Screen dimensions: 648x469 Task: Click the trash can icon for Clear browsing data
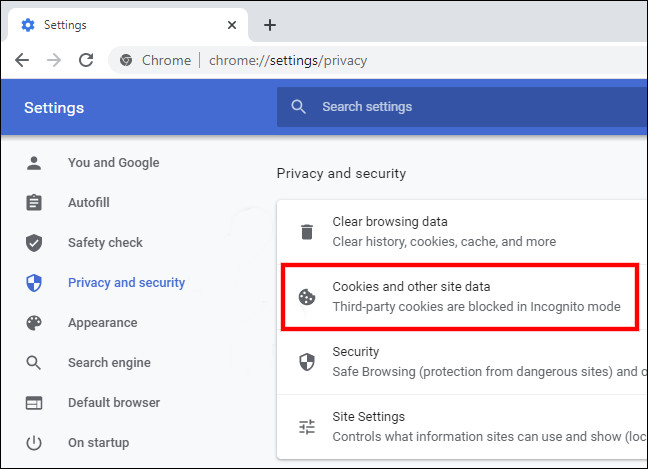(x=307, y=232)
